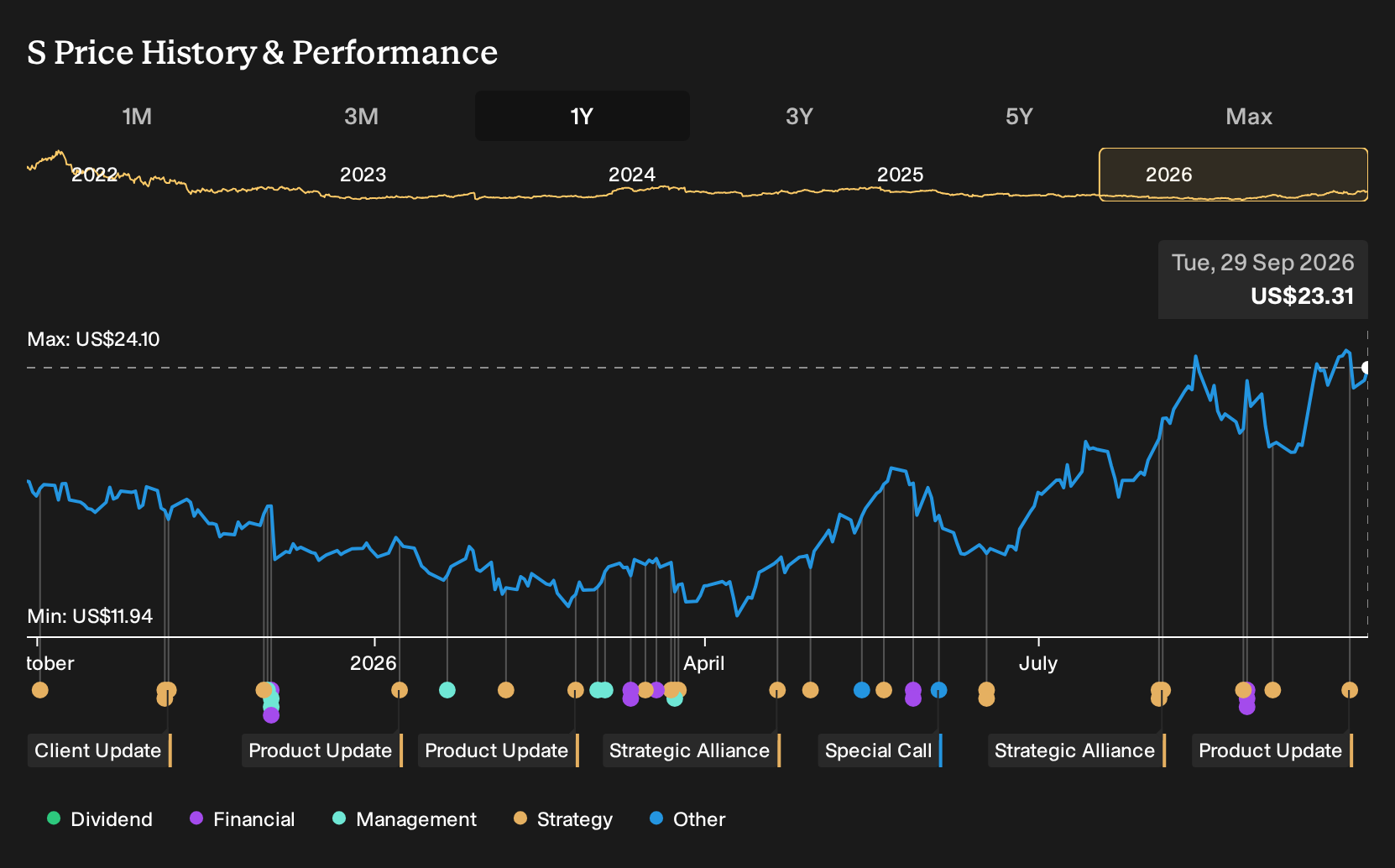Screen dimensions: 1395x868
Task: Open the Product Update label under 2026
Action: tap(321, 750)
